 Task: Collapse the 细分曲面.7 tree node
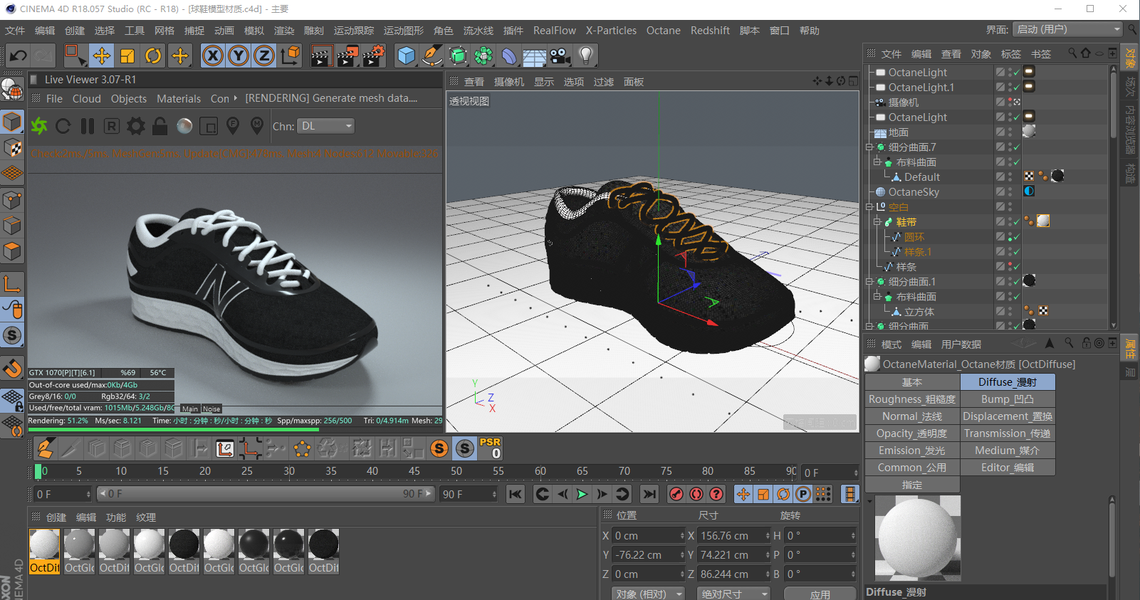(x=869, y=147)
